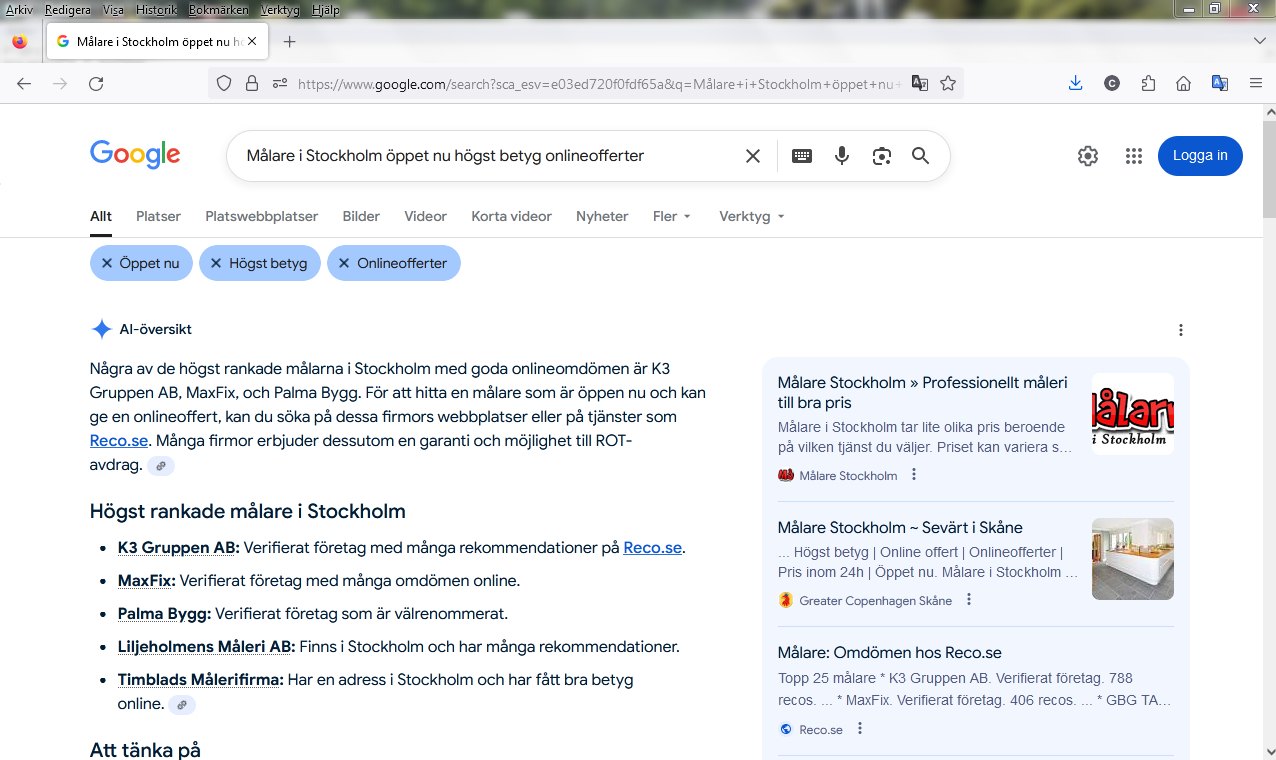Viewport: 1276px width, 760px height.
Task: Reload the current page
Action: [x=96, y=84]
